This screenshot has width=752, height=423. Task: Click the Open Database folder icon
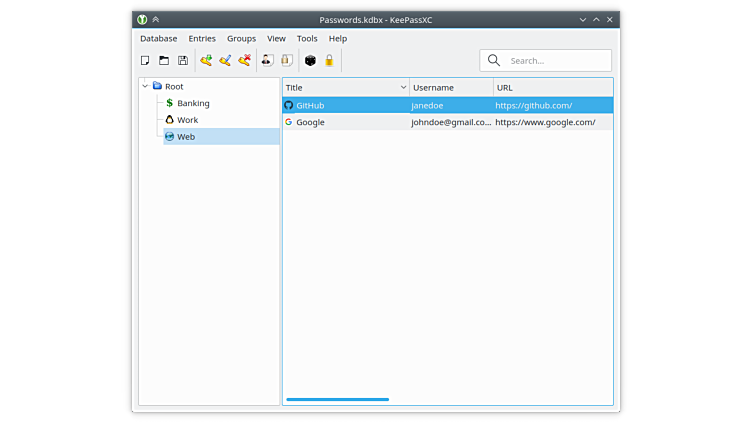point(164,61)
